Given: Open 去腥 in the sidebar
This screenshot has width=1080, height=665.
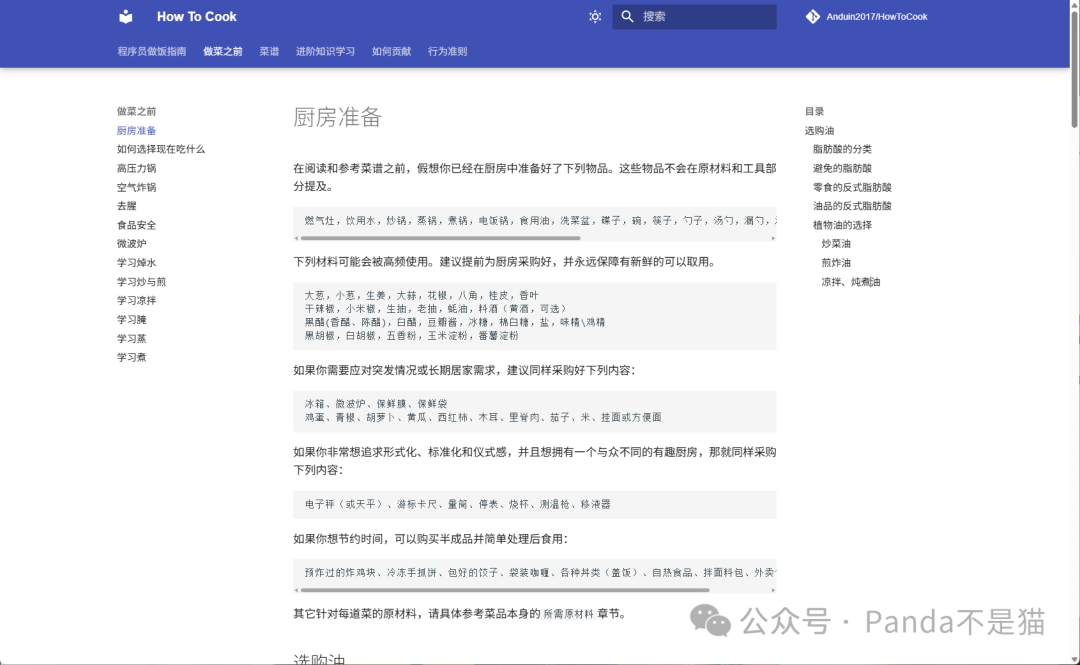Looking at the screenshot, I should (x=127, y=205).
